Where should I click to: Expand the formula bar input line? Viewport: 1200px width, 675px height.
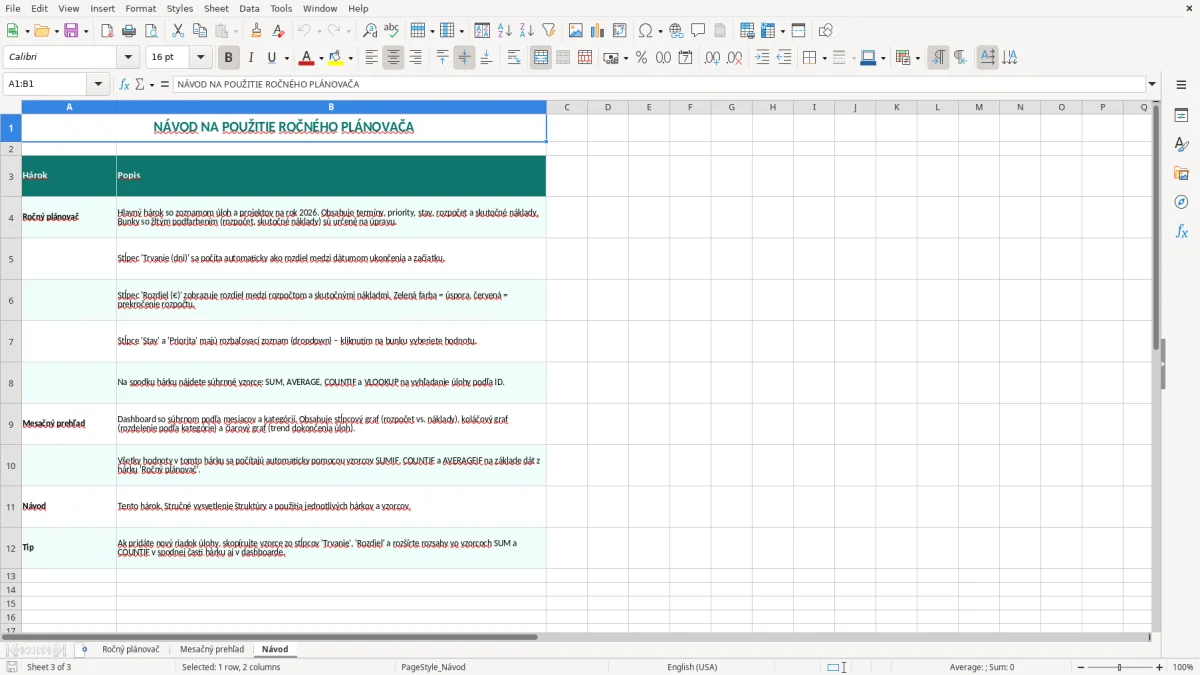point(1153,84)
